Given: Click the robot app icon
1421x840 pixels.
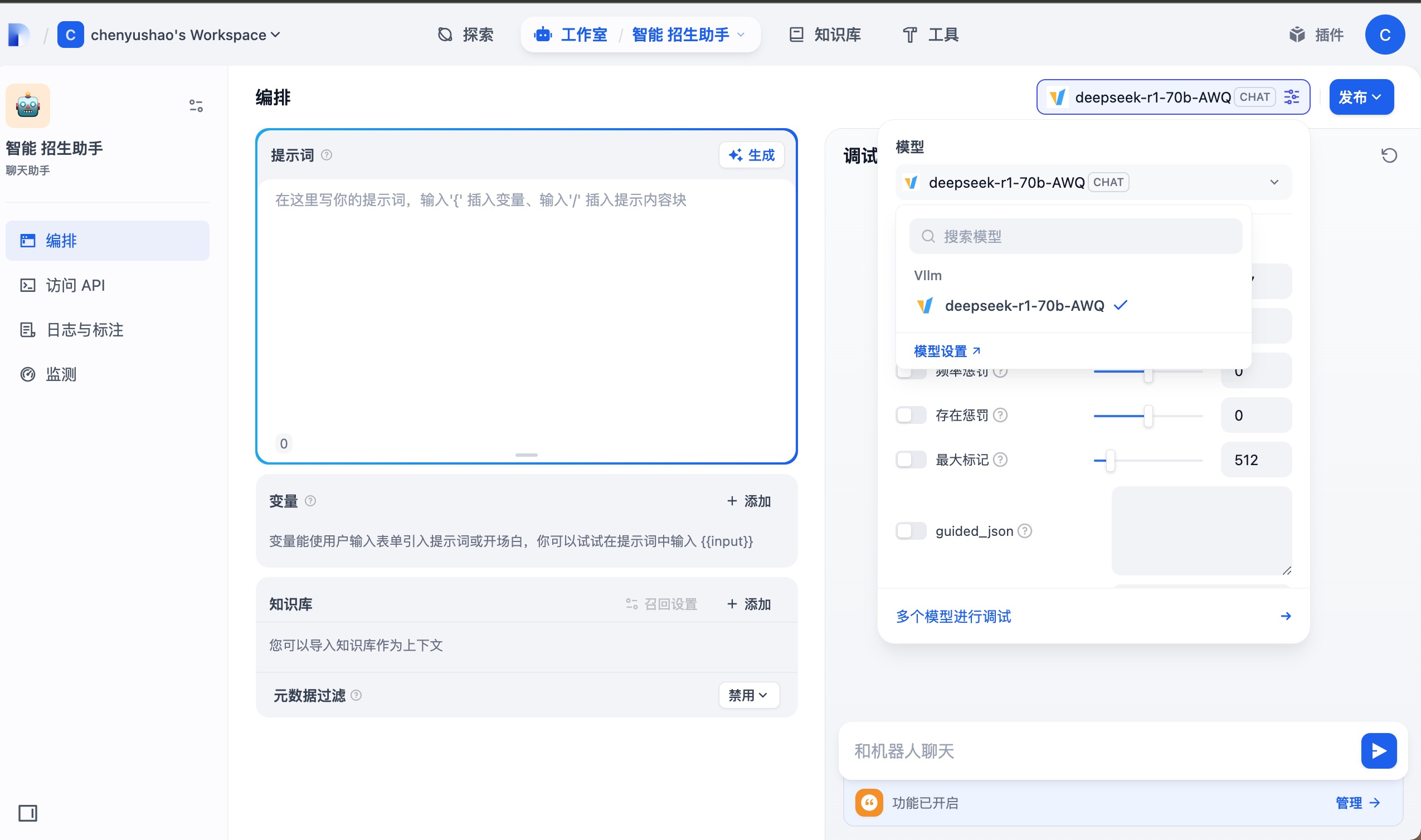Looking at the screenshot, I should click(28, 106).
